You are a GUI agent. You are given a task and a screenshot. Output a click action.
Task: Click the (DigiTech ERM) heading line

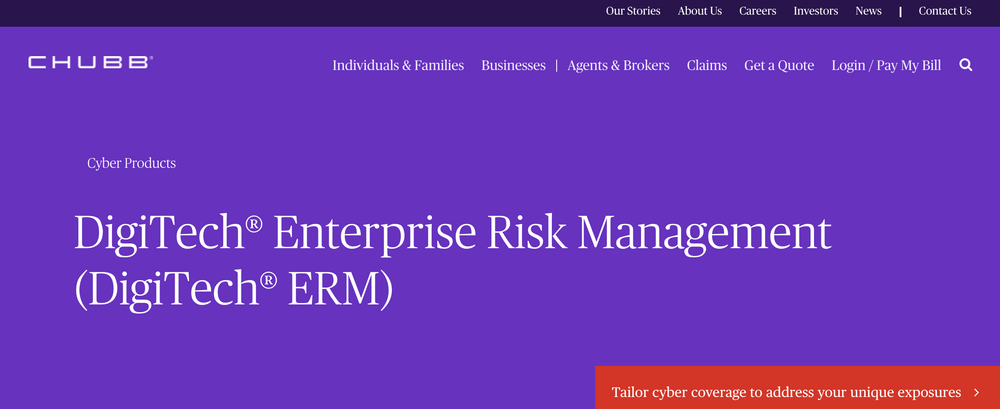click(233, 290)
